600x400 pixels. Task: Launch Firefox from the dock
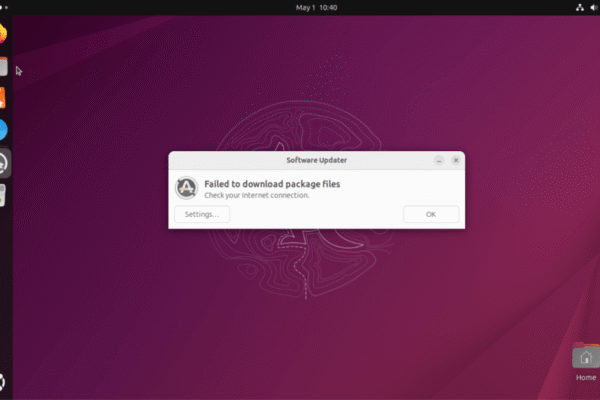click(3, 33)
